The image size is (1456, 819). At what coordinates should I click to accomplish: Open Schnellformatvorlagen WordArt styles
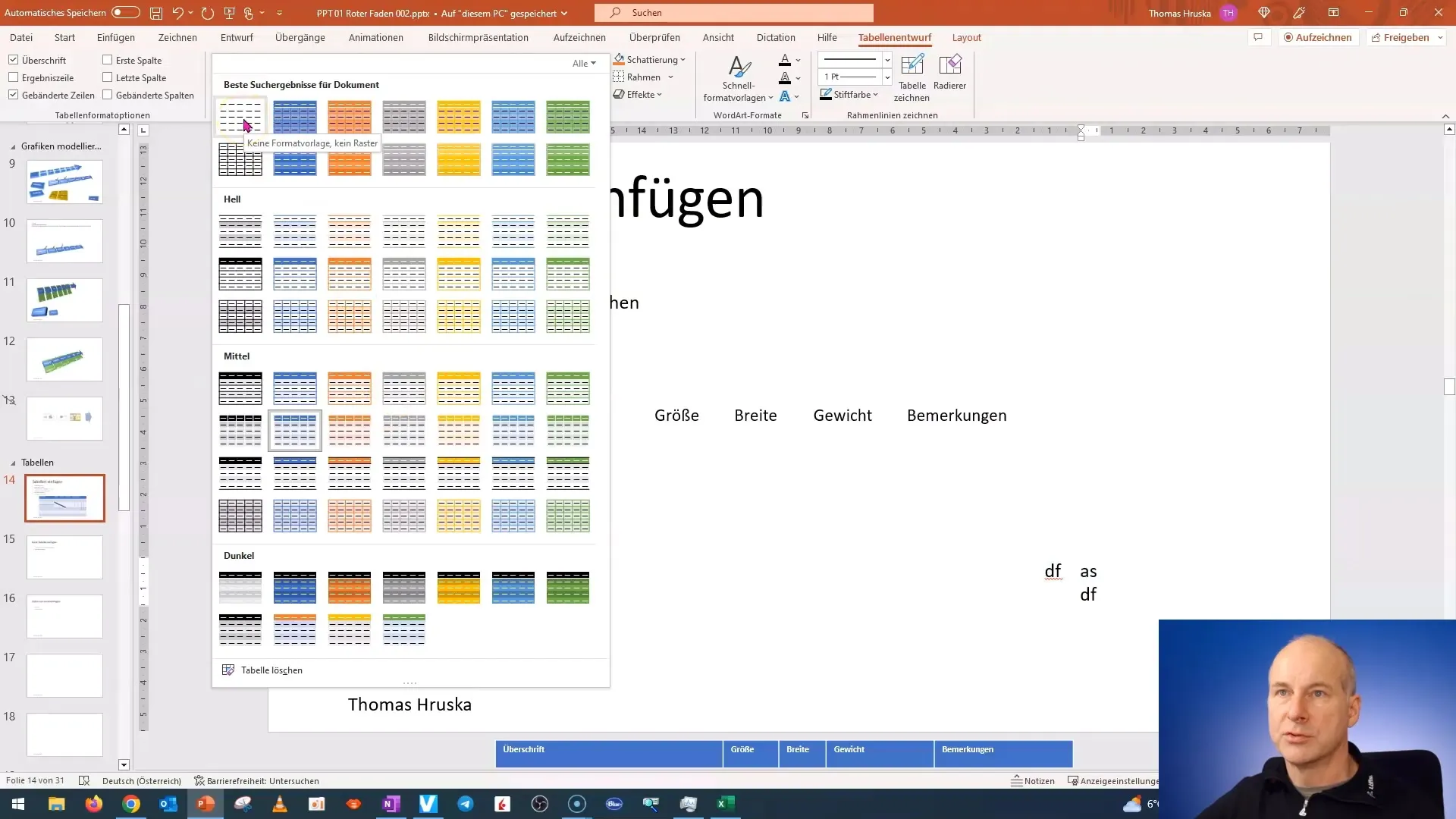point(738,78)
